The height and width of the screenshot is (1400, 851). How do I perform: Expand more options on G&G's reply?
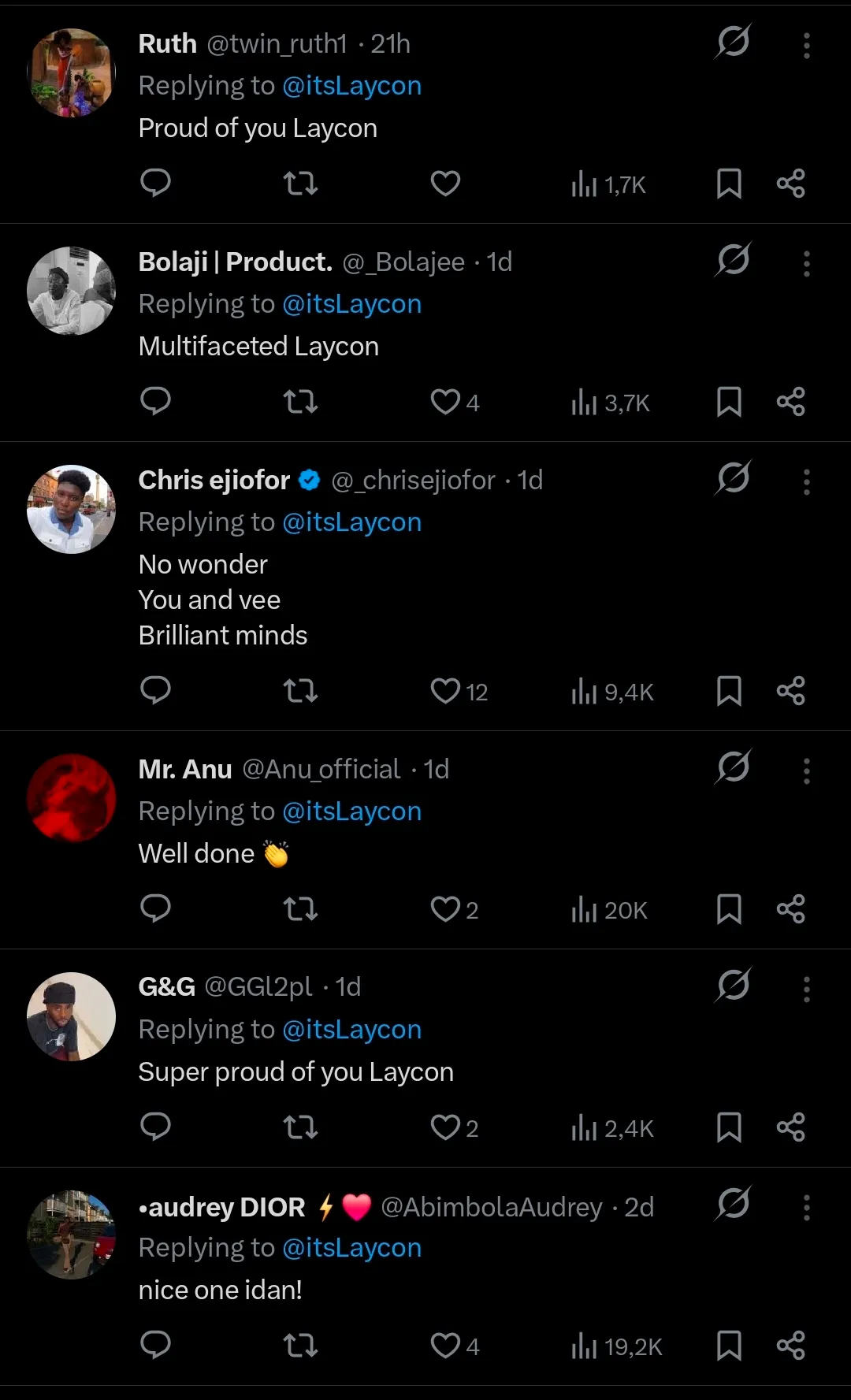tap(806, 990)
